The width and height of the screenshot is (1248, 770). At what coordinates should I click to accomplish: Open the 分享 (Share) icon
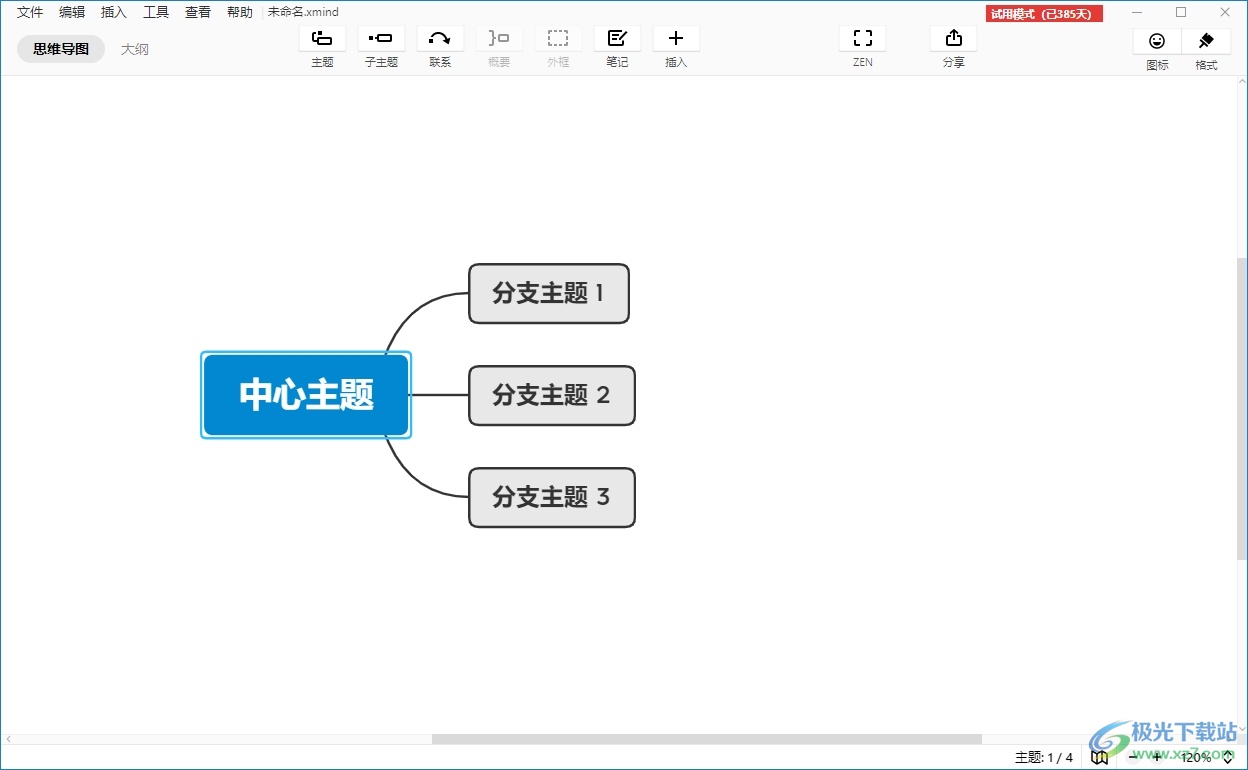tap(953, 39)
